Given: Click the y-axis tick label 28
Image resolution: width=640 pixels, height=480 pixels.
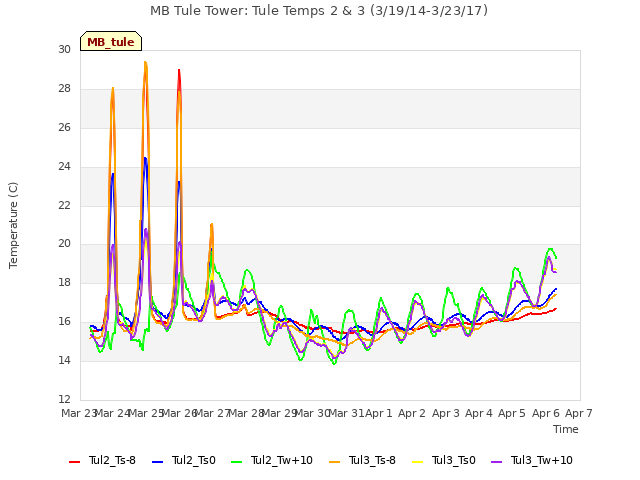Looking at the screenshot, I should coord(64,89).
